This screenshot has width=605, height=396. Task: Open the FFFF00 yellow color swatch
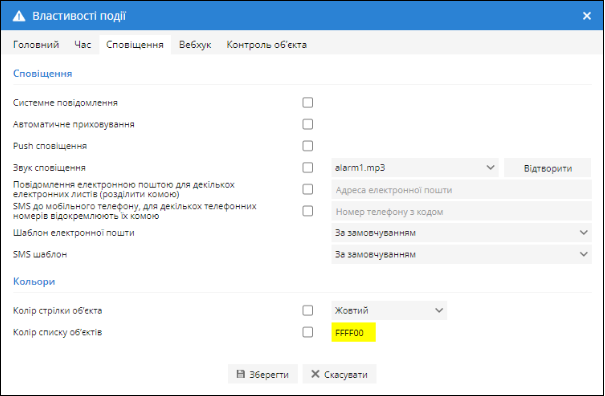coord(353,332)
